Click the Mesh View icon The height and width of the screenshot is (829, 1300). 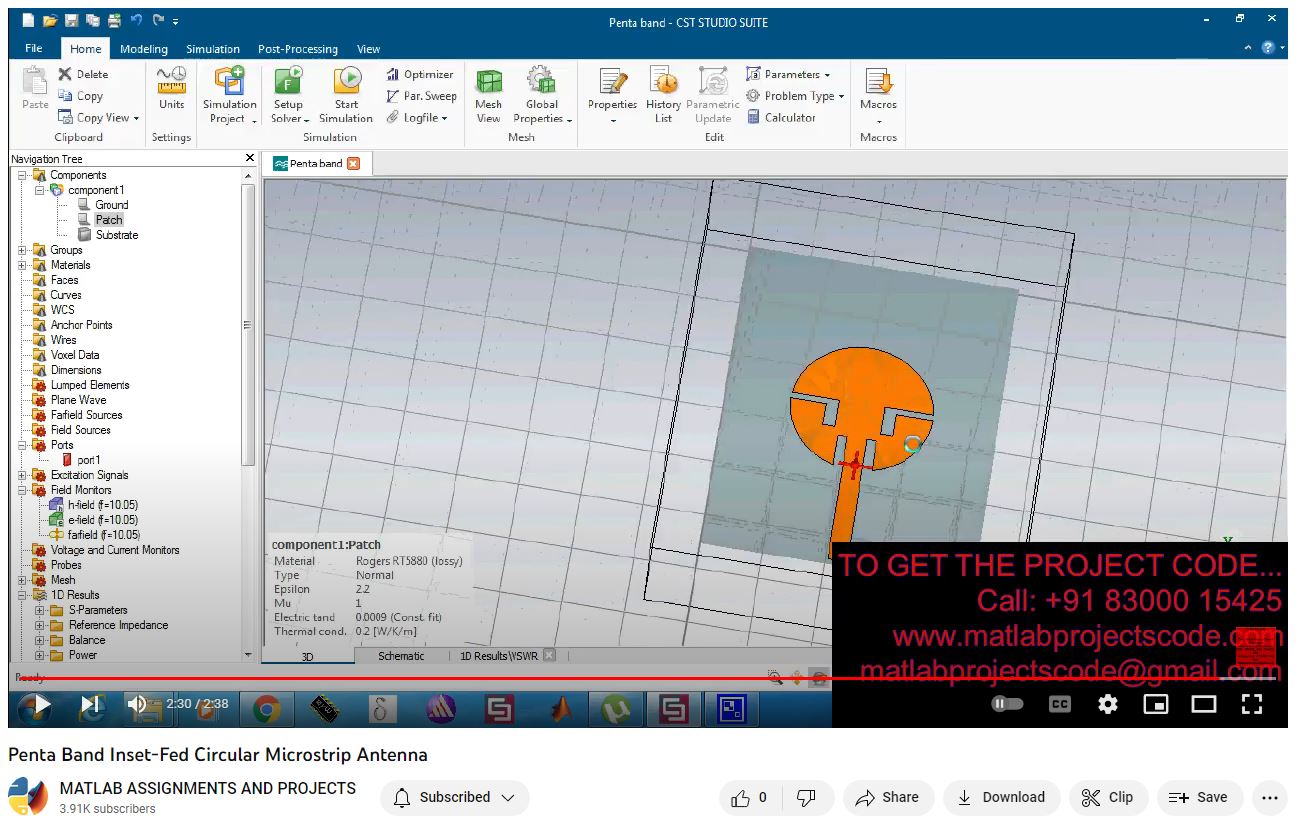488,84
